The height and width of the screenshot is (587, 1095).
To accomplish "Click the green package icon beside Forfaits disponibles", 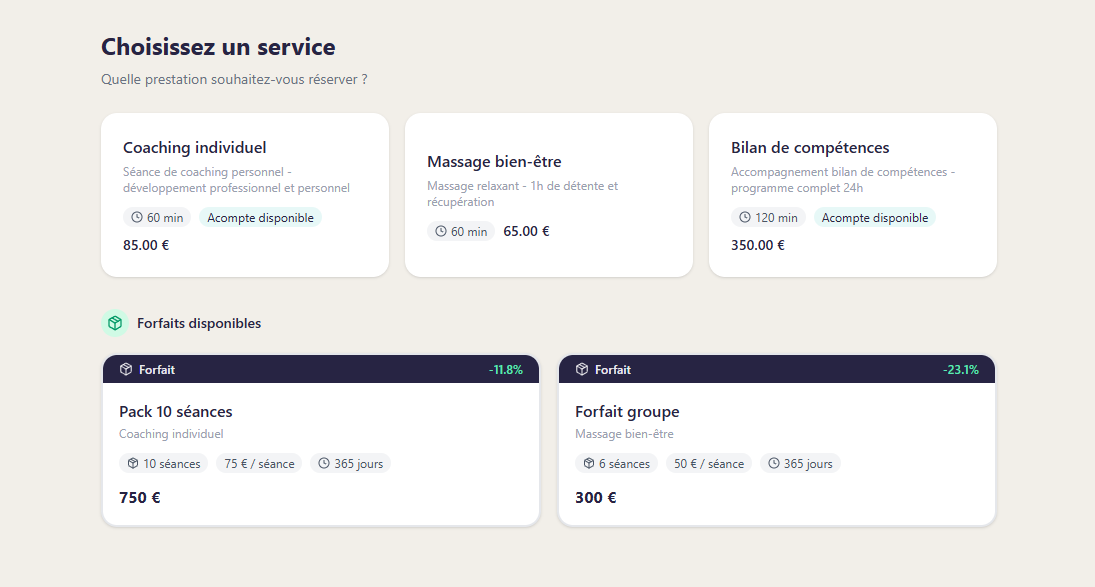I will [x=114, y=323].
